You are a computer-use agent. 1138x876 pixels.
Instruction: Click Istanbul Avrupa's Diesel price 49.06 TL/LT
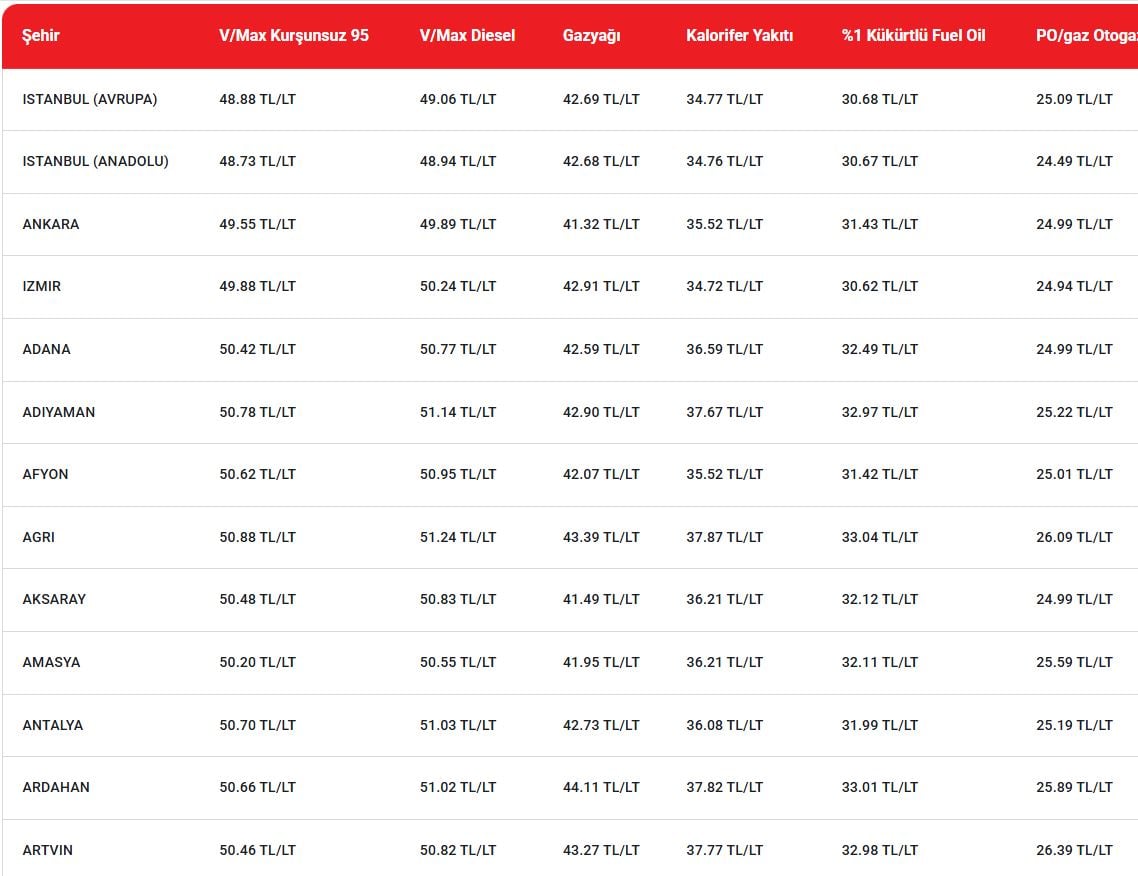(458, 99)
